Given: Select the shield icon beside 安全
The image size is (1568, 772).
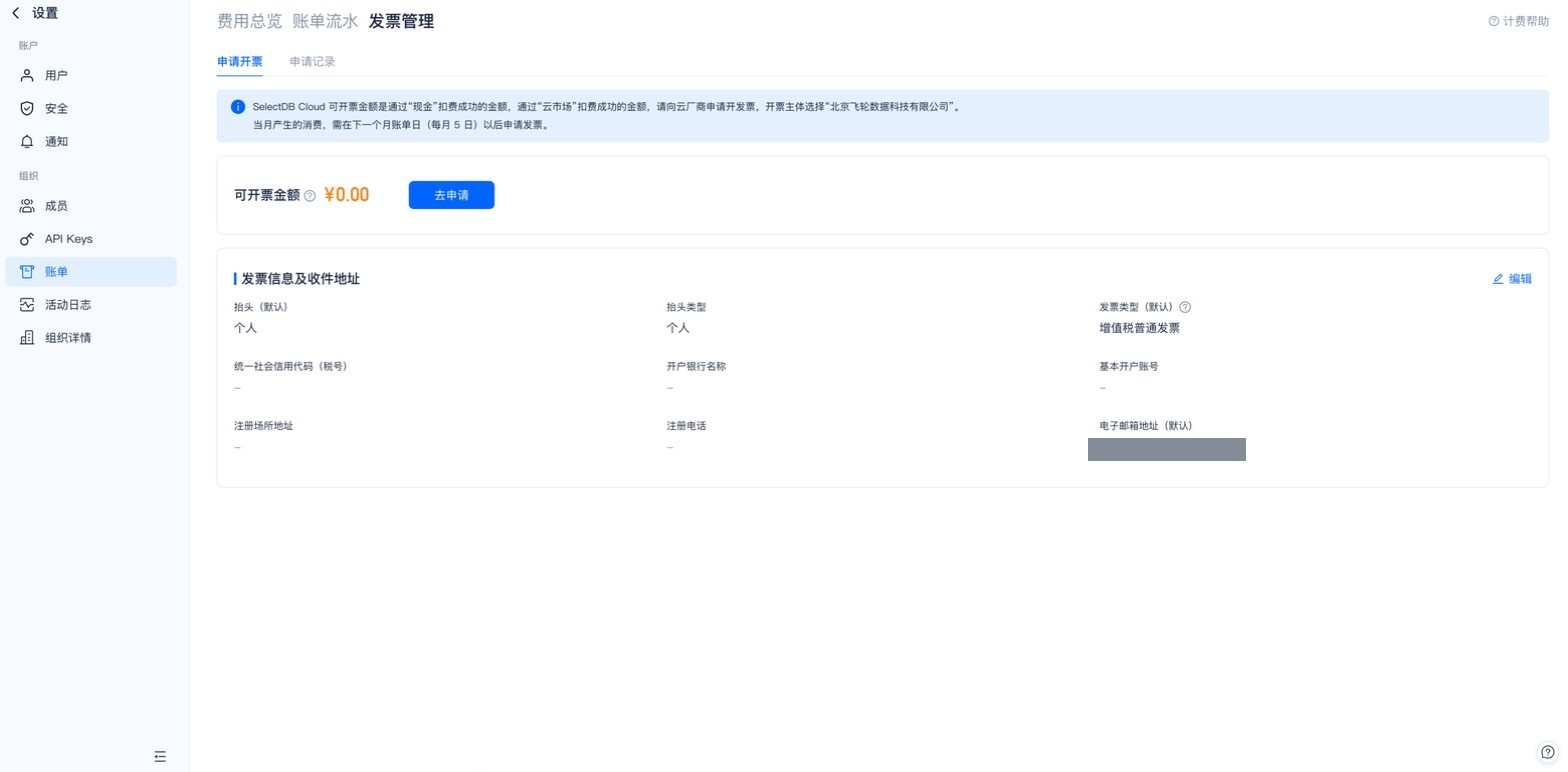Looking at the screenshot, I should click(27, 108).
